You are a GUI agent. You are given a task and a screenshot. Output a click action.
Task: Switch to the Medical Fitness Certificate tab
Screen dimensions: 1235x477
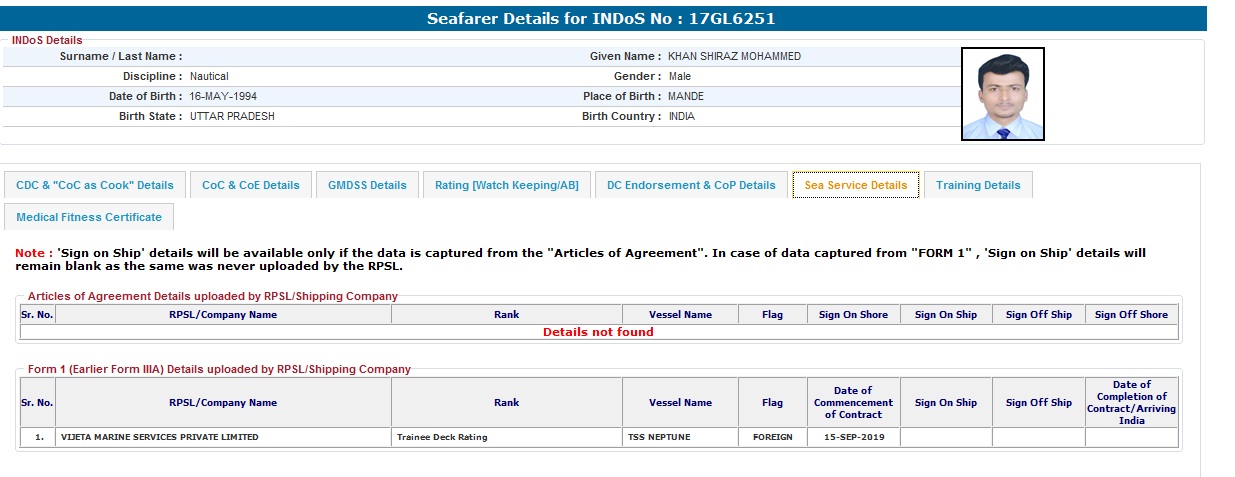click(x=89, y=217)
